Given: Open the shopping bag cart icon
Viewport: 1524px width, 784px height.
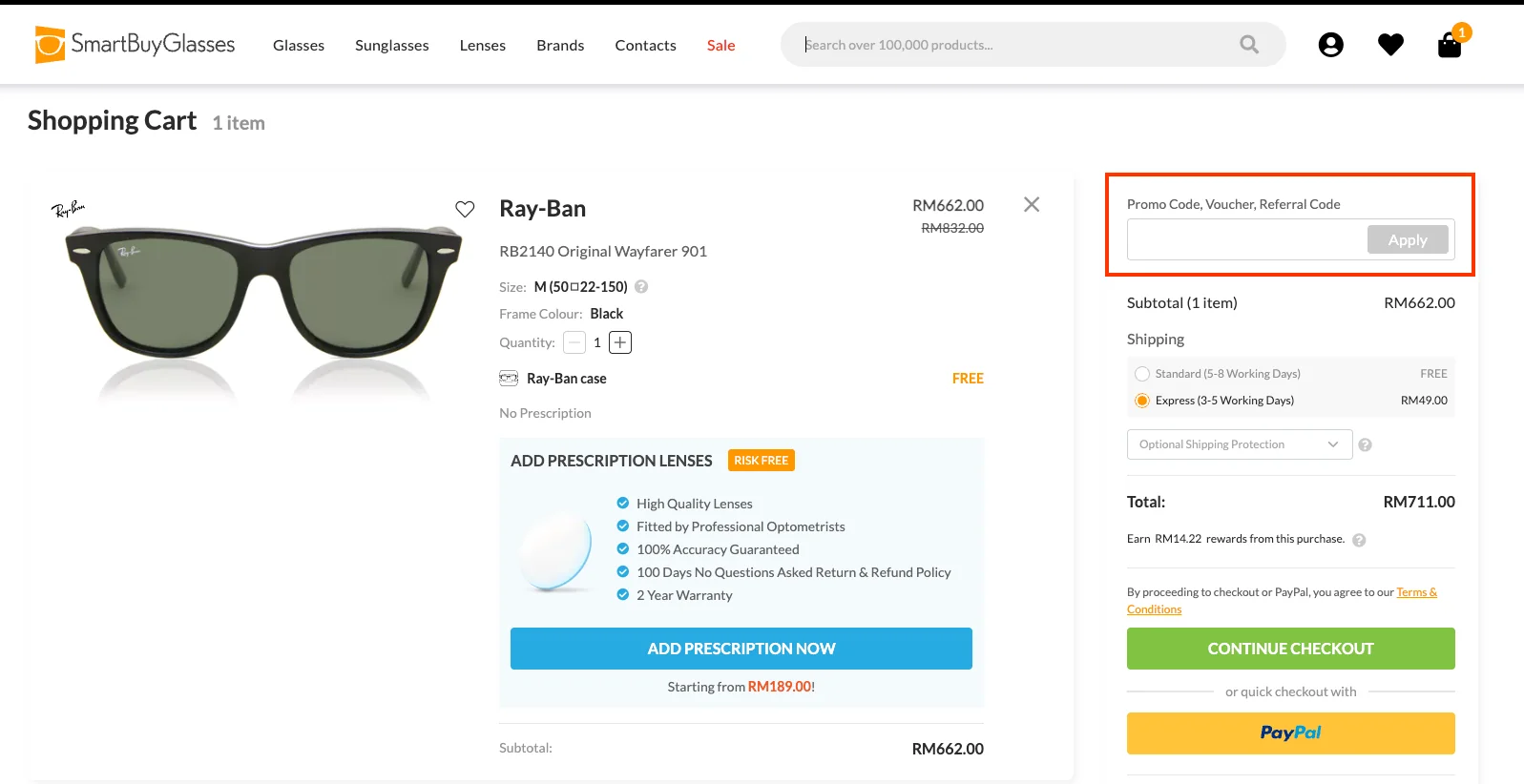Looking at the screenshot, I should (x=1450, y=45).
